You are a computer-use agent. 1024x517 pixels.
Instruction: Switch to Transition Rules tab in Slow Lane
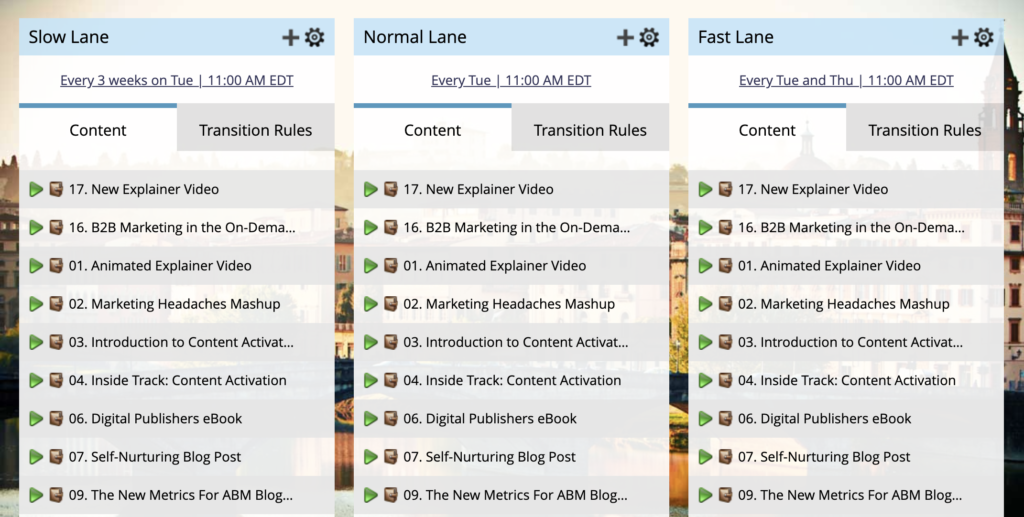pos(255,130)
